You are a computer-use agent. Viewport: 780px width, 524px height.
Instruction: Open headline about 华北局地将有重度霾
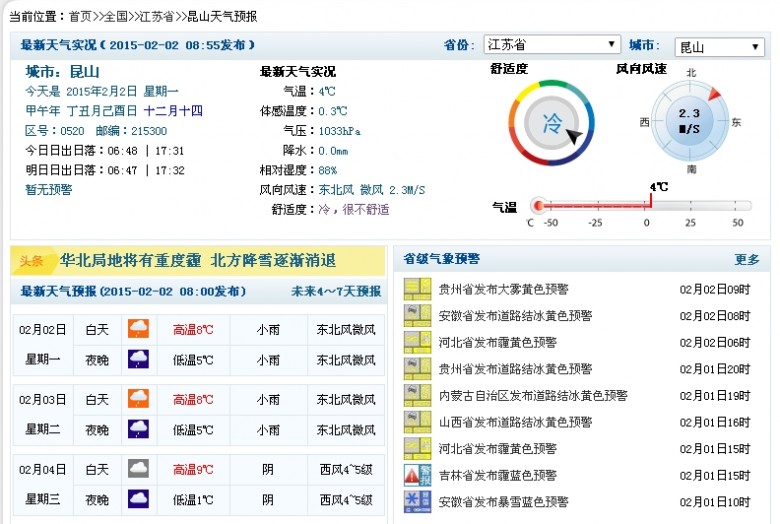coord(198,261)
